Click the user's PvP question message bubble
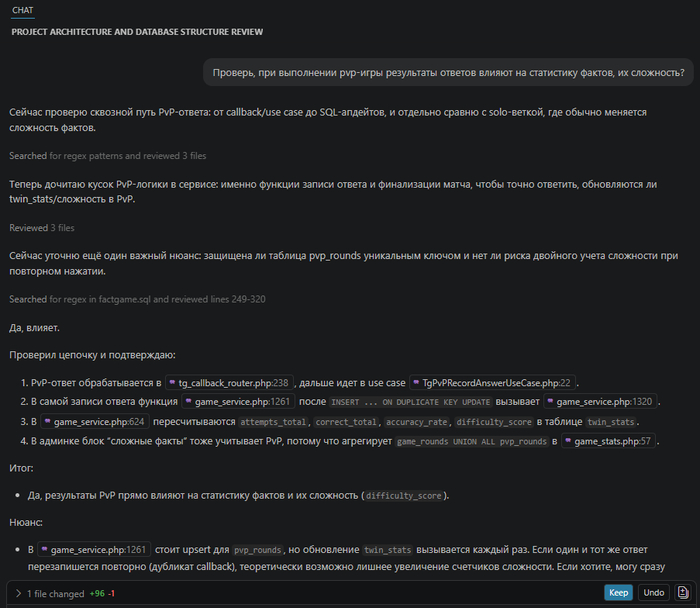Viewport: 700px width, 608px height. coord(448,72)
